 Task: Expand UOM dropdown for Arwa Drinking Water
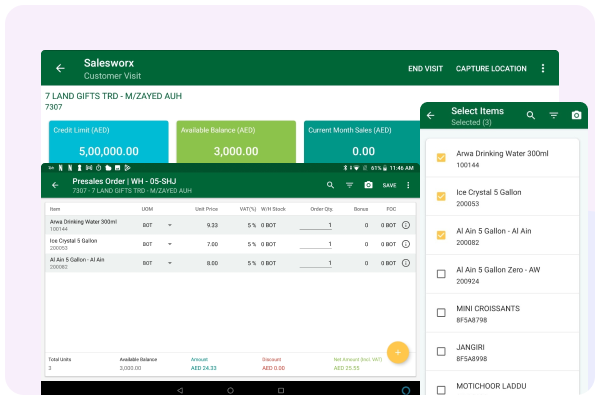[169, 225]
